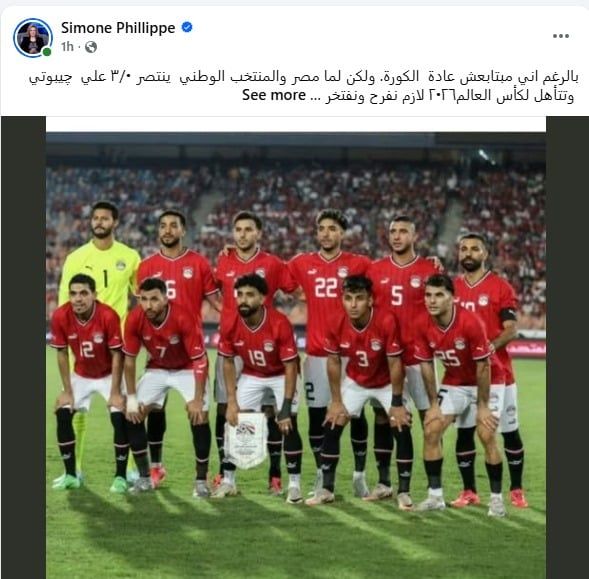This screenshot has width=589, height=579.
Task: Click the globe public audience icon
Action: [91, 47]
